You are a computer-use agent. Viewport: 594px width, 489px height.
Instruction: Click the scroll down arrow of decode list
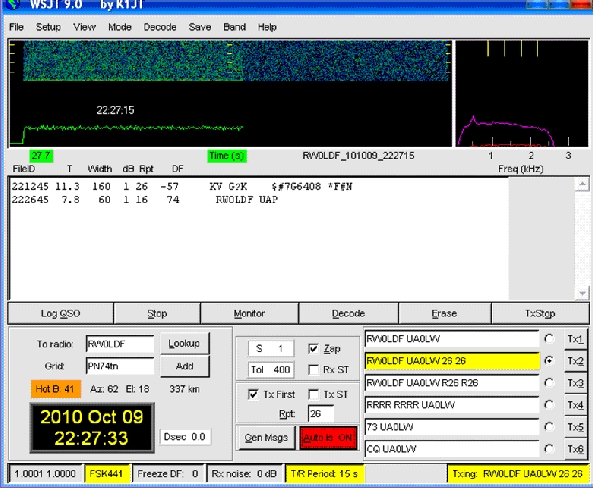tap(582, 293)
